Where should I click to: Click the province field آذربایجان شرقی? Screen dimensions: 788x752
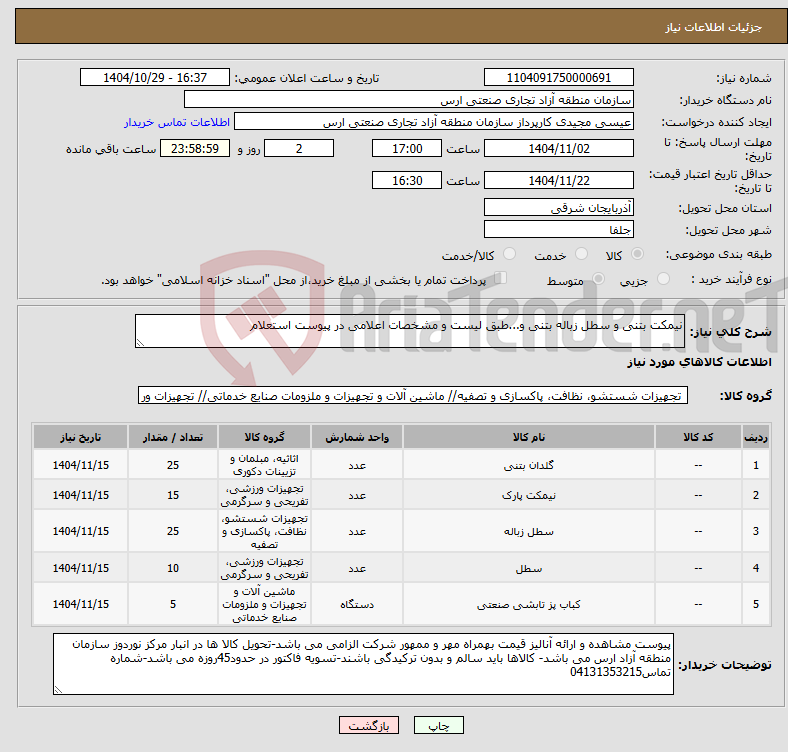(559, 207)
